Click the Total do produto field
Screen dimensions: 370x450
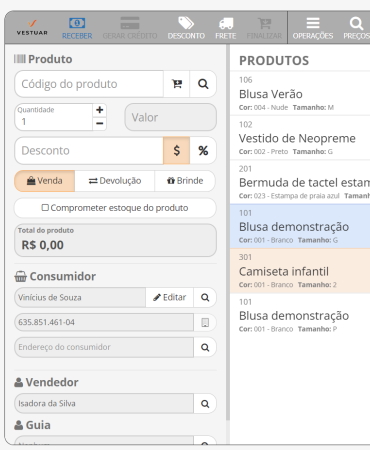pos(115,240)
